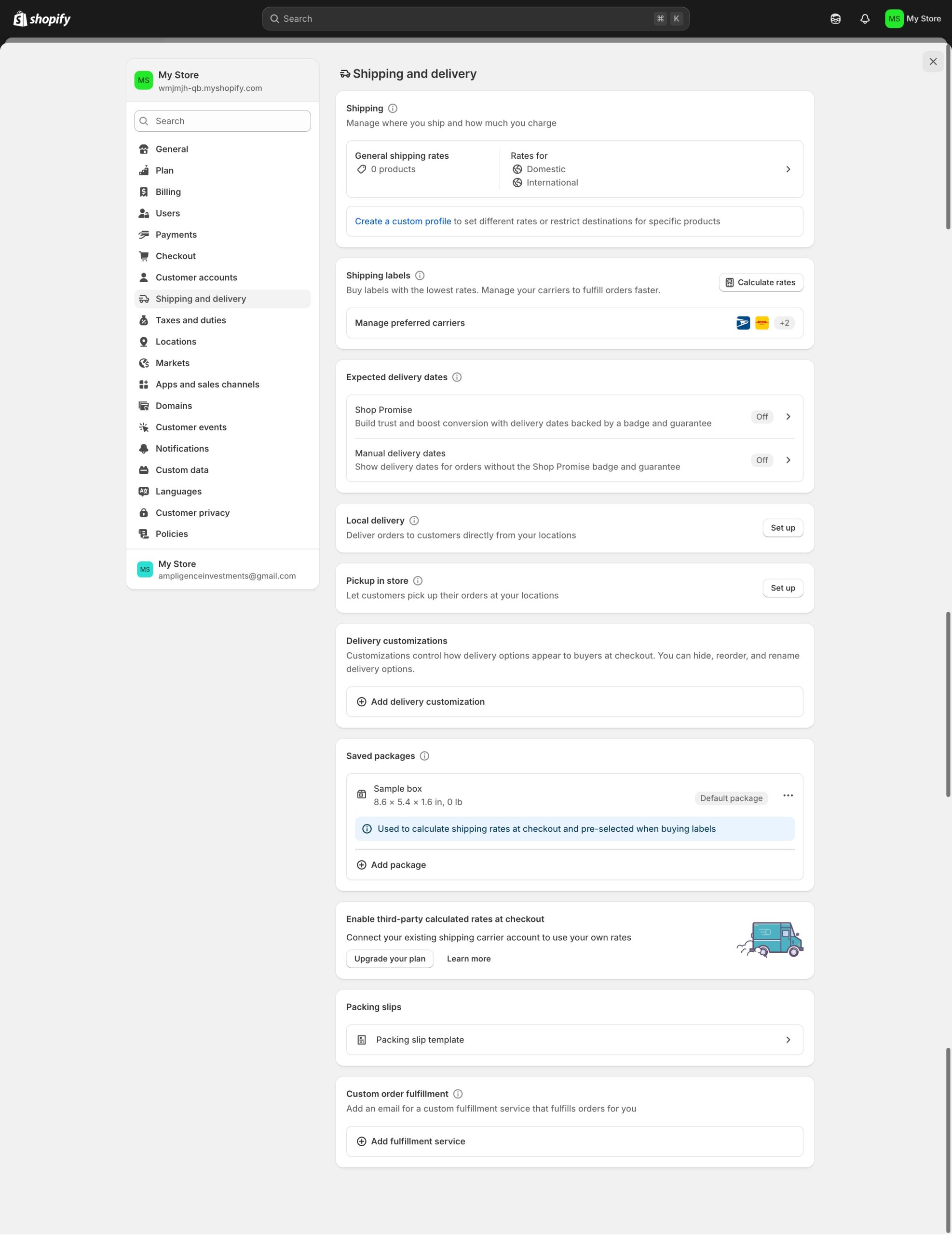Click the Calculate rates button
The width and height of the screenshot is (952, 1235).
[761, 283]
